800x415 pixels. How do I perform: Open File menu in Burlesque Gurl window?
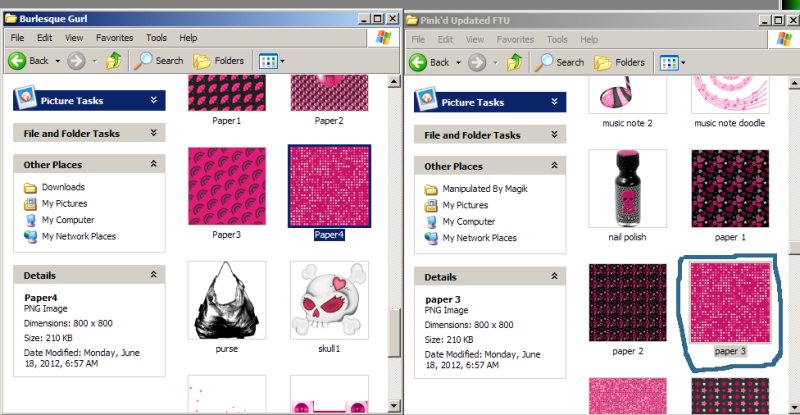17,38
